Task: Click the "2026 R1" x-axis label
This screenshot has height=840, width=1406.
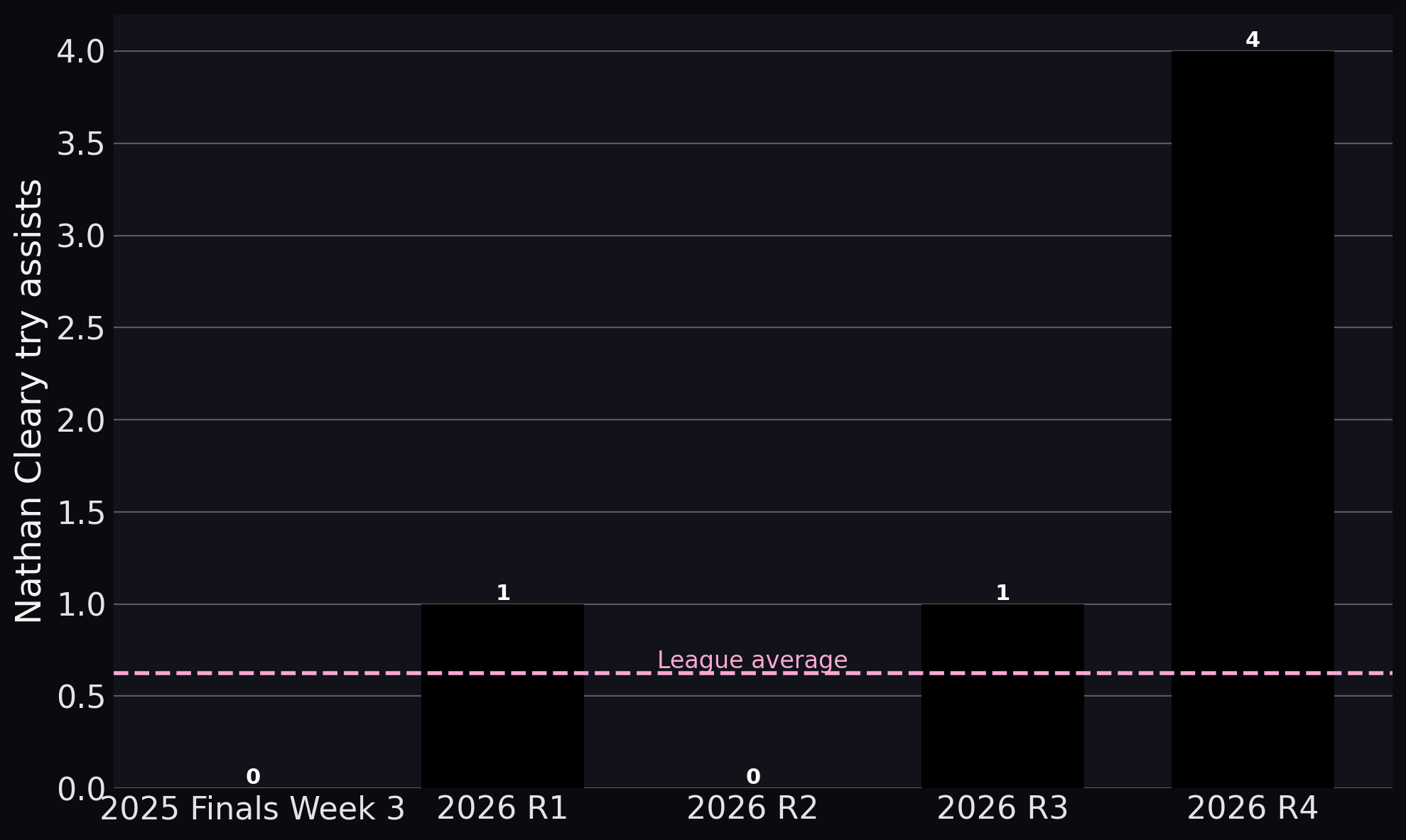Action: tap(502, 809)
